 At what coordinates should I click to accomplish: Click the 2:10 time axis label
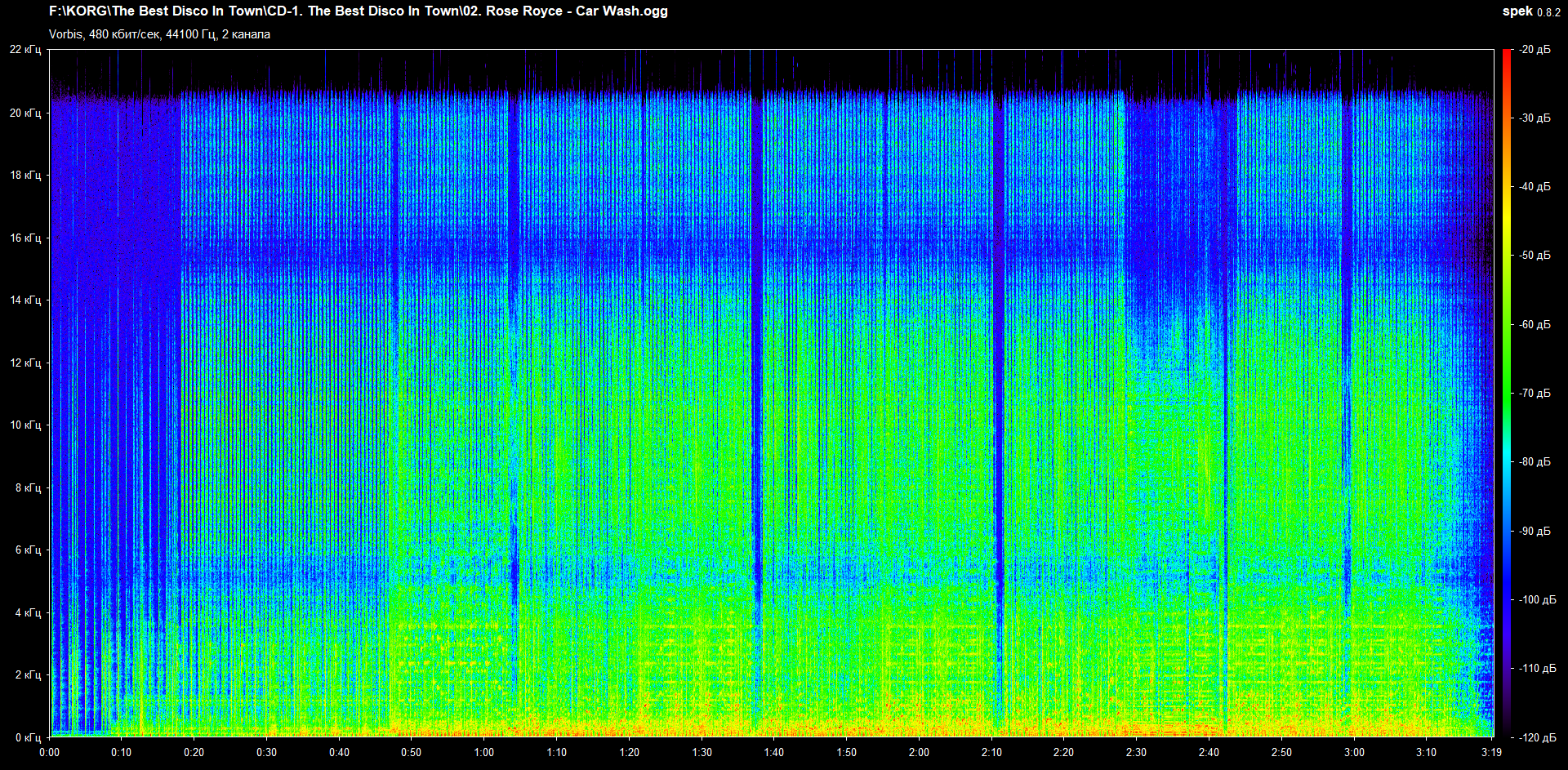[992, 752]
